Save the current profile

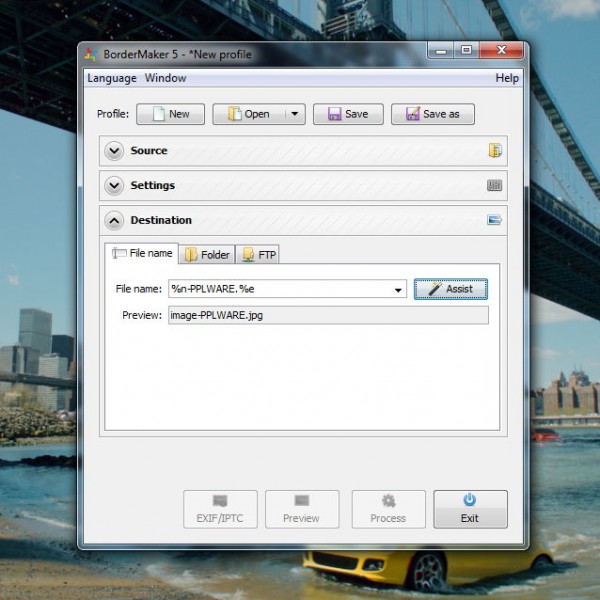[348, 114]
